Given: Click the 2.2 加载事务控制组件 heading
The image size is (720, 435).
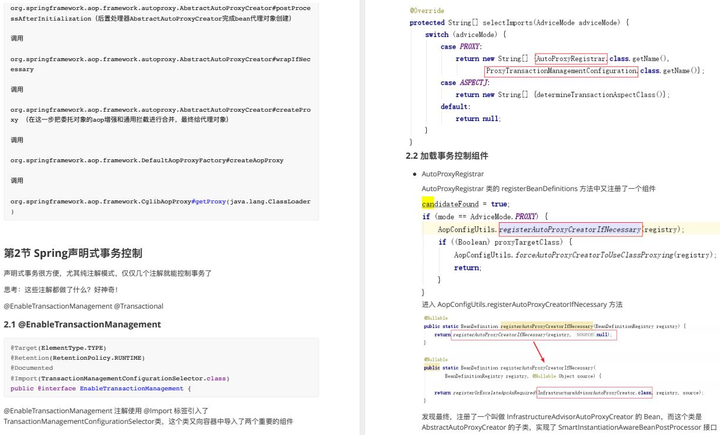Looking at the screenshot, I should tap(447, 156).
